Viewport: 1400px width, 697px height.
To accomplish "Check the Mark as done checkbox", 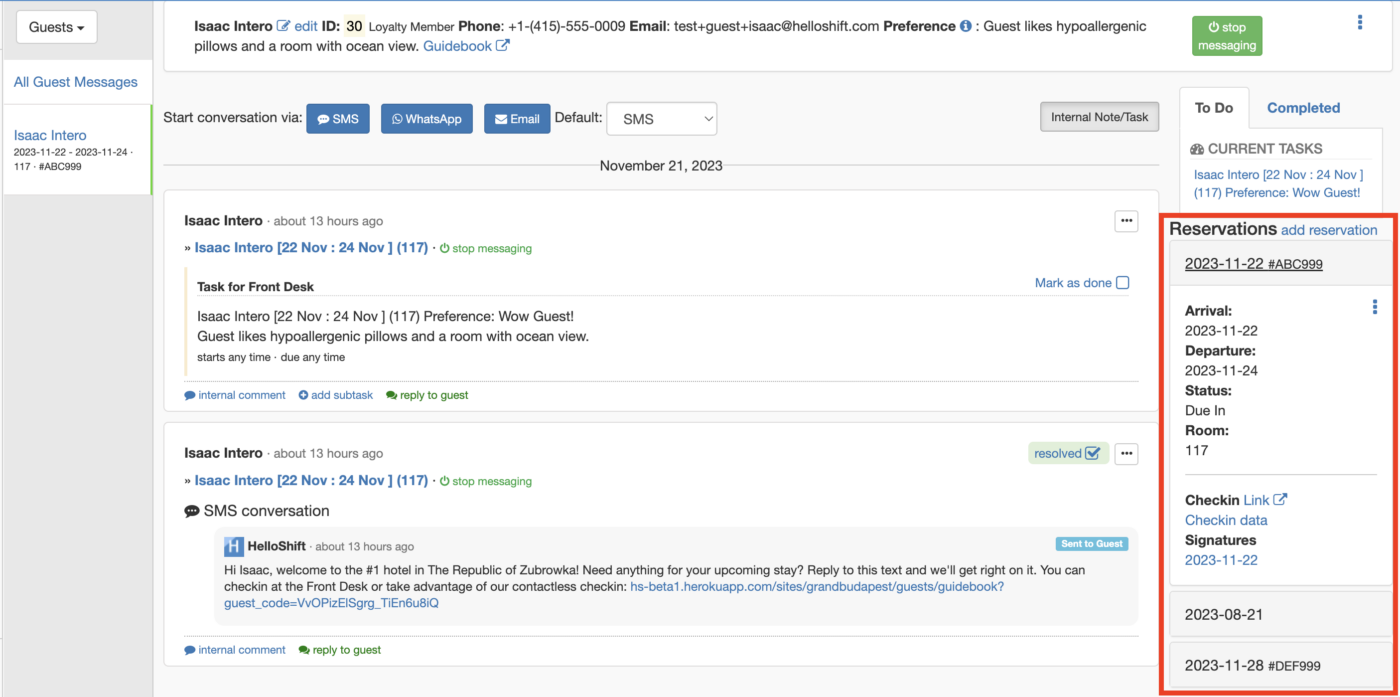I will tap(1122, 283).
